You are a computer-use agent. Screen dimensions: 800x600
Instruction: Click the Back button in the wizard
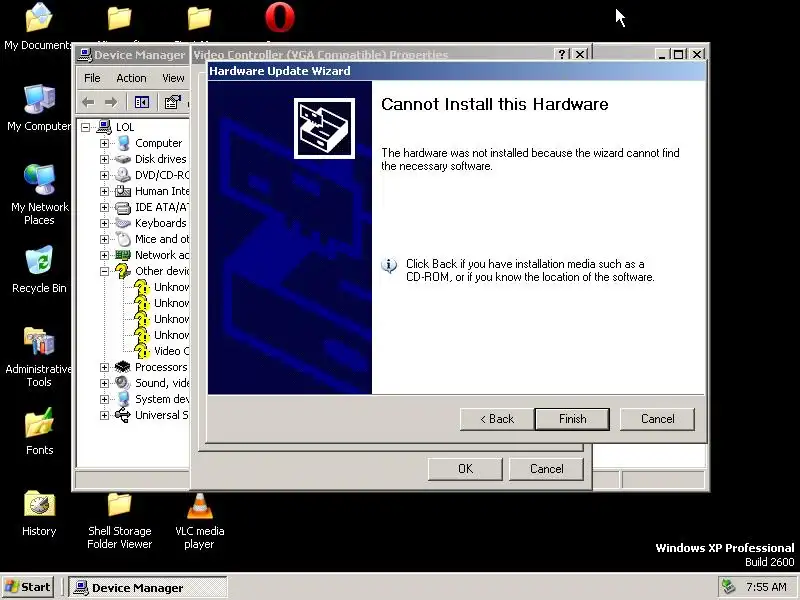click(x=497, y=419)
